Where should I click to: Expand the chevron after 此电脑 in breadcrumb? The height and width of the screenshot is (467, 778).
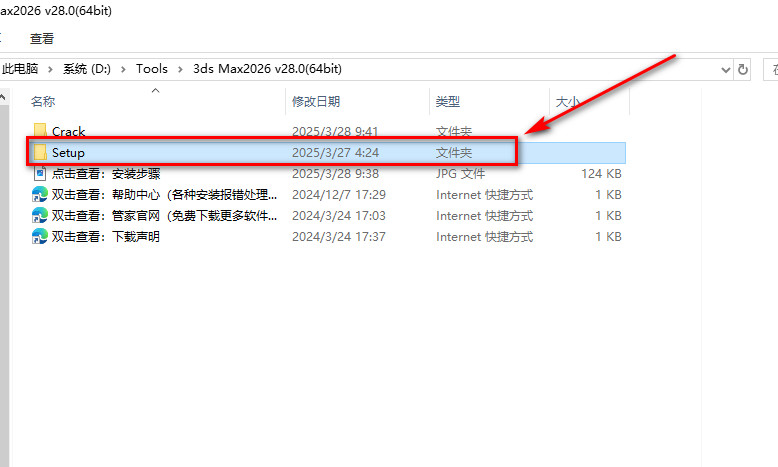[x=50, y=69]
